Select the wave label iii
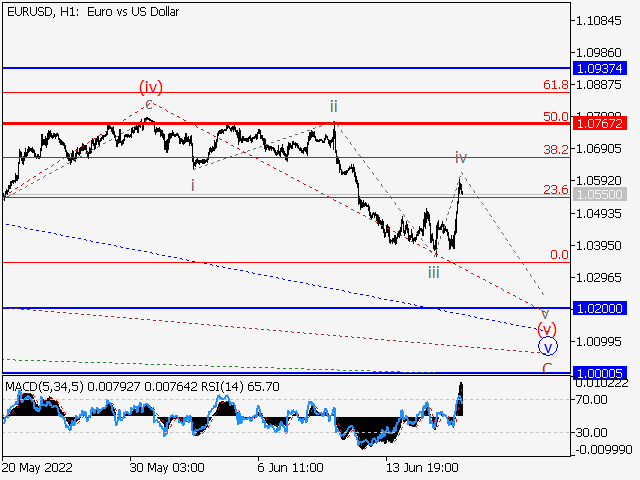640x480 pixels. coord(433,272)
